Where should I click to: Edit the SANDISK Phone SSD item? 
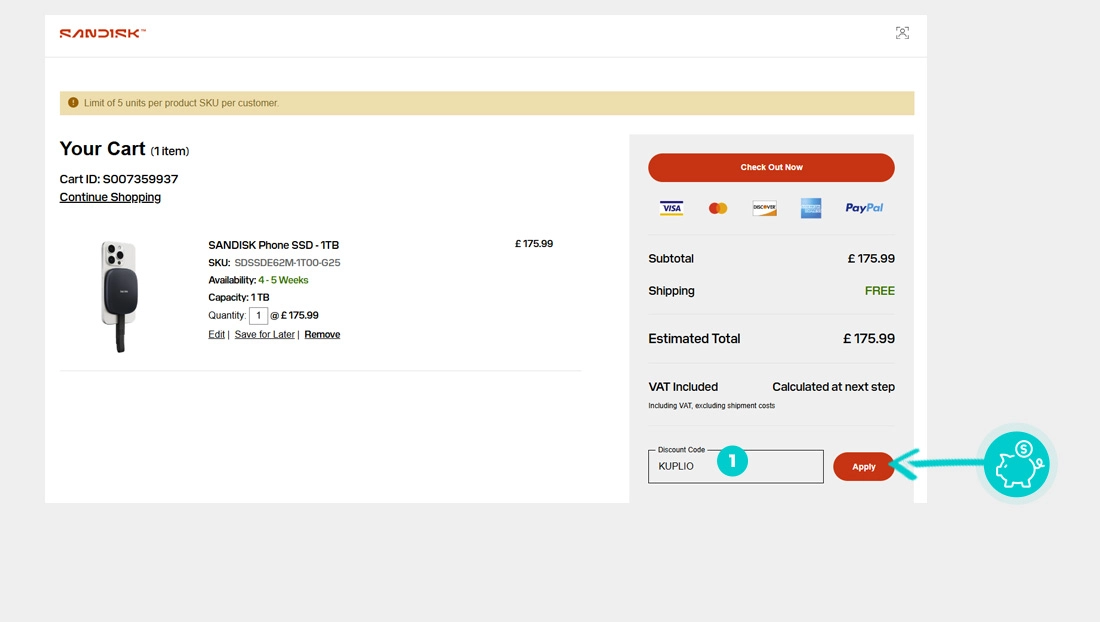pos(216,334)
